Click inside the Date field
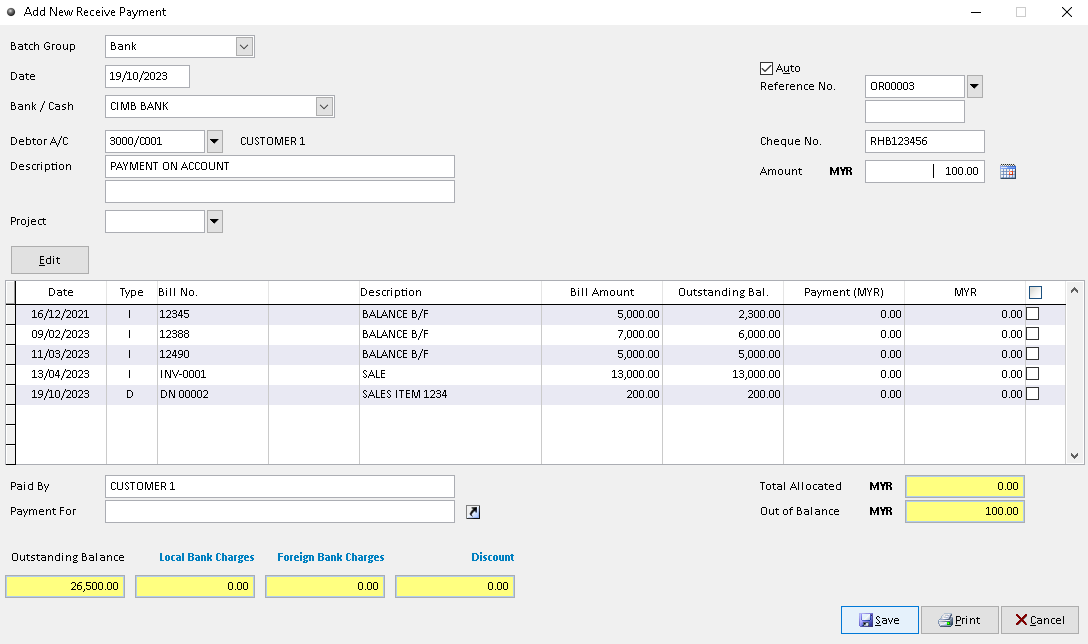Image resolution: width=1088 pixels, height=644 pixels. tap(145, 76)
